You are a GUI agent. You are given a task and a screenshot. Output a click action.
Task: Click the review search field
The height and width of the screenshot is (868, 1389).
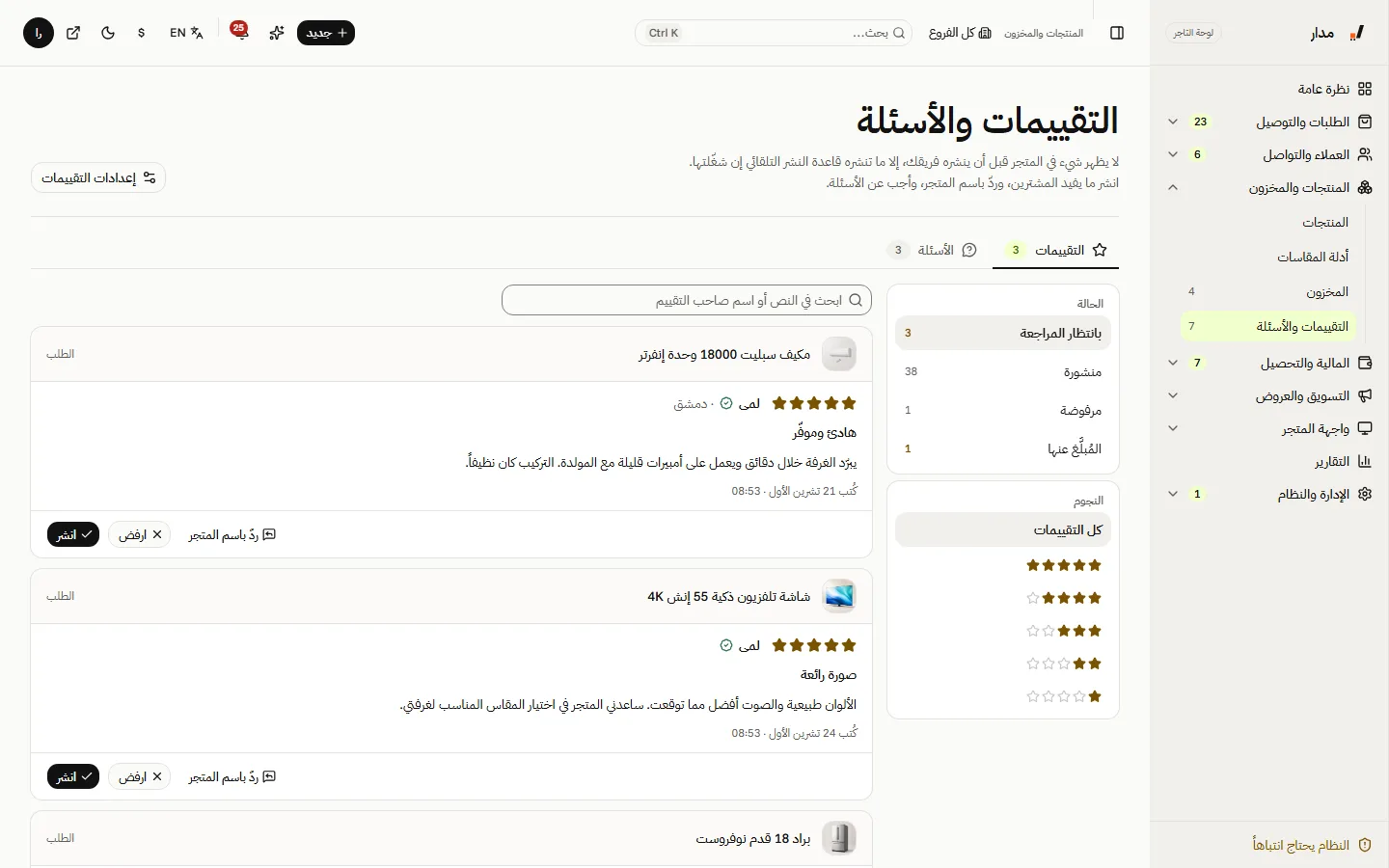point(687,300)
